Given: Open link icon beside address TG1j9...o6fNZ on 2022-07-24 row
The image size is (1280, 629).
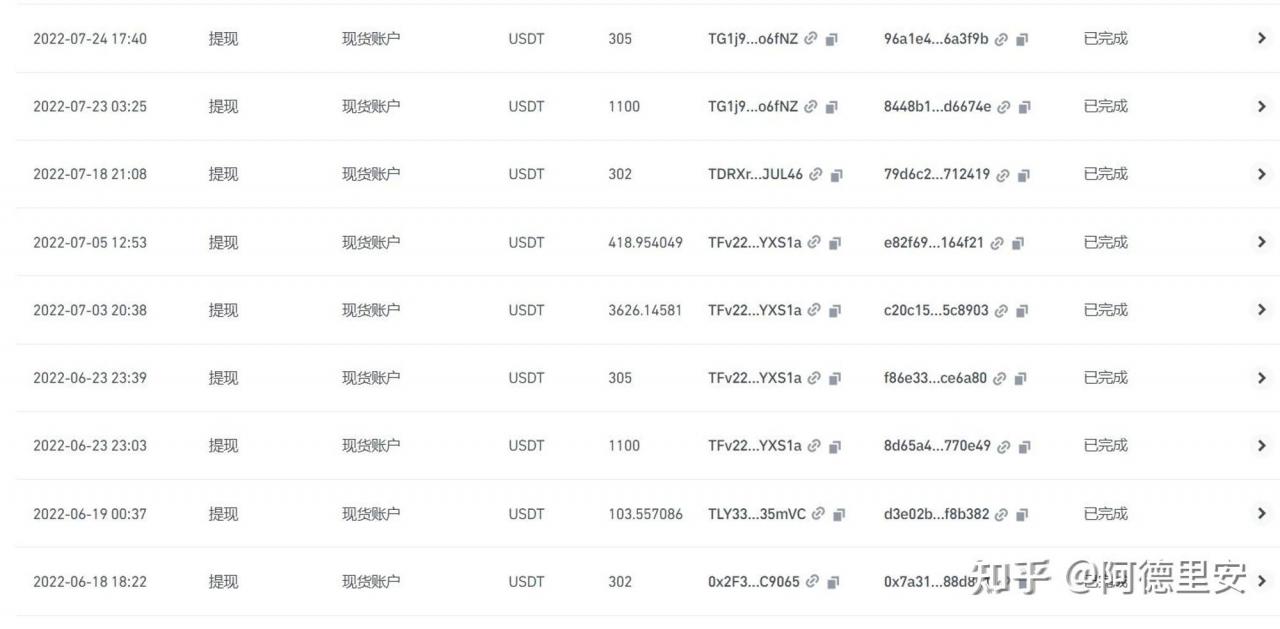Looking at the screenshot, I should pos(811,39).
